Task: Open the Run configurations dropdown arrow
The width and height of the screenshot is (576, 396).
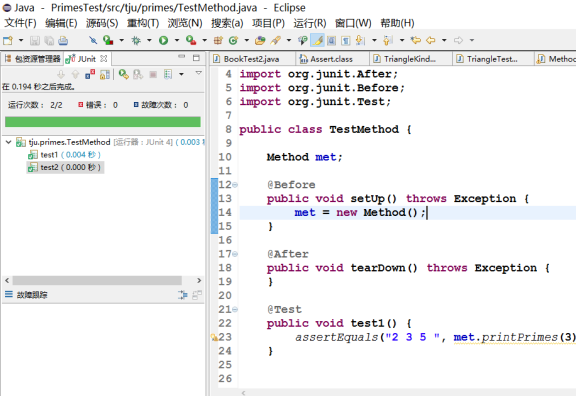Action: [x=177, y=40]
